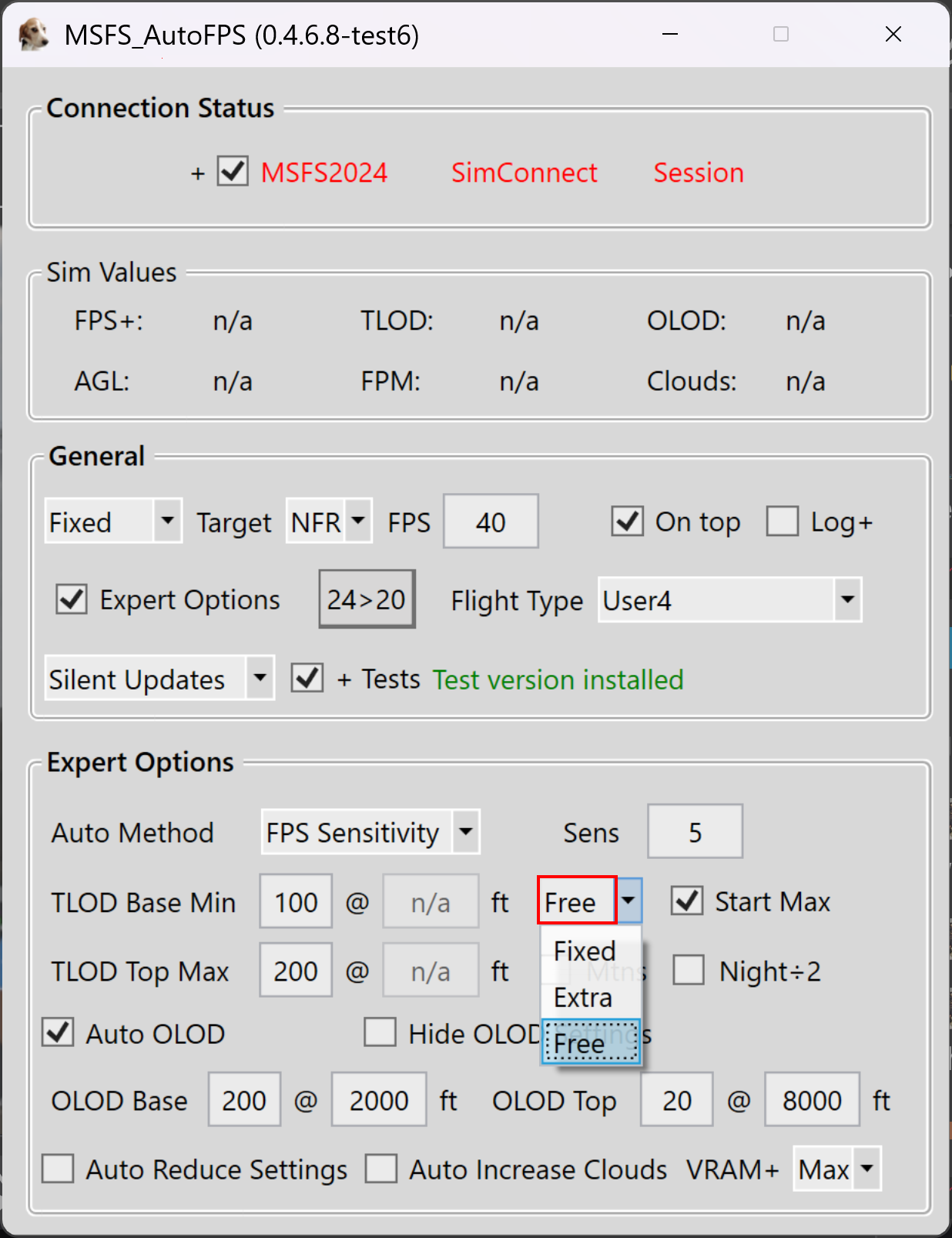Click the TLOD Base Min n/a altitude field

point(431,901)
